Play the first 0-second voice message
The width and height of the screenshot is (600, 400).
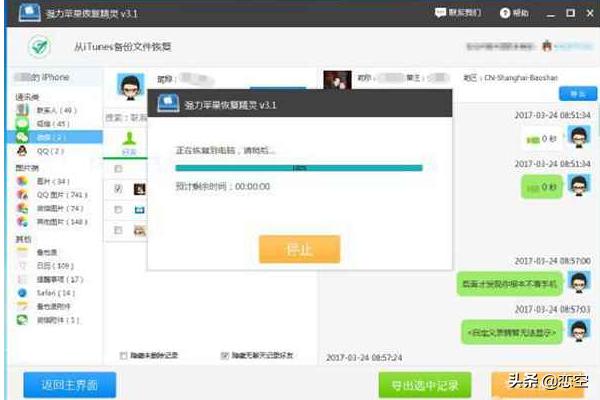tap(542, 139)
